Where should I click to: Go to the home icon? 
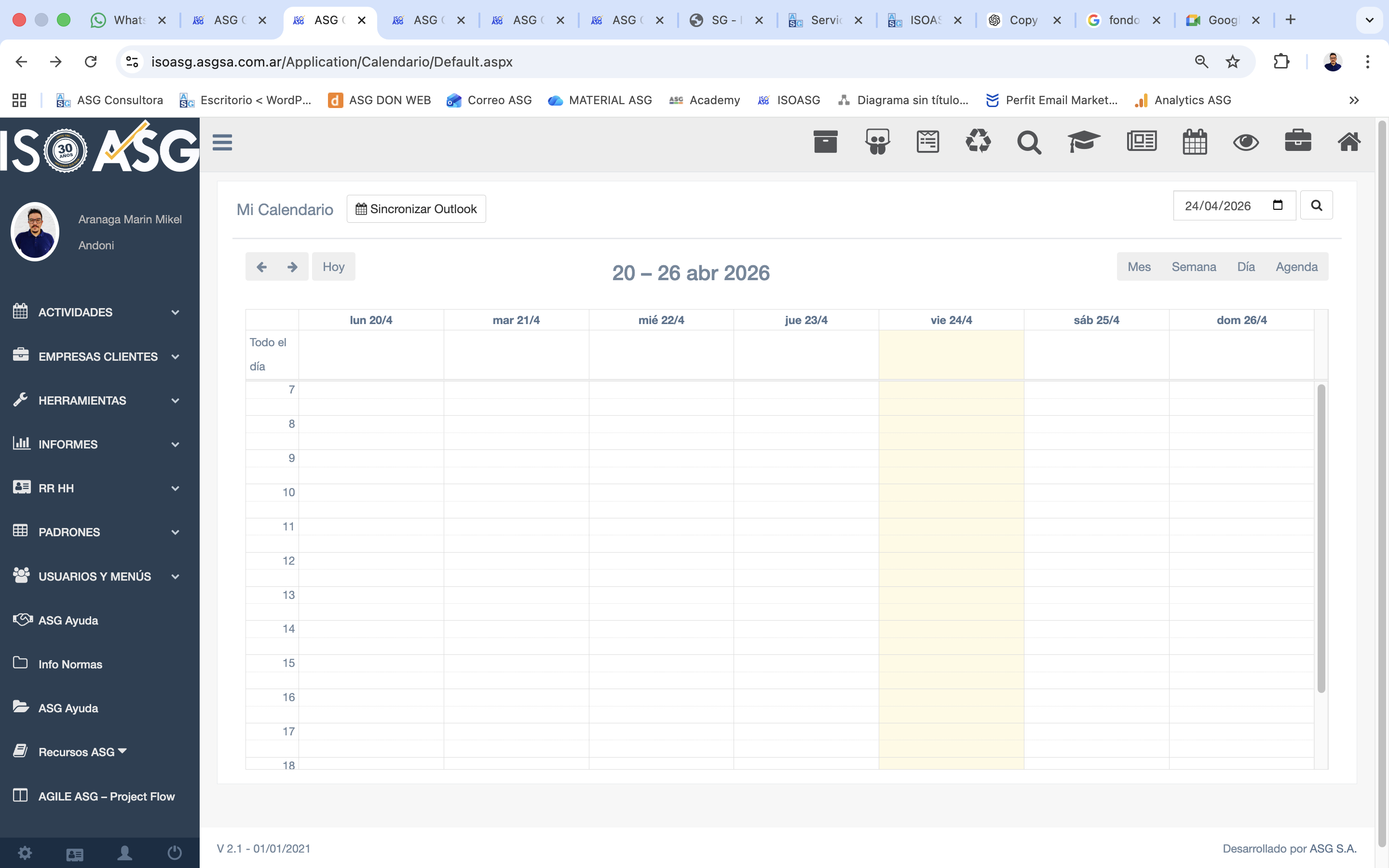pos(1349,142)
